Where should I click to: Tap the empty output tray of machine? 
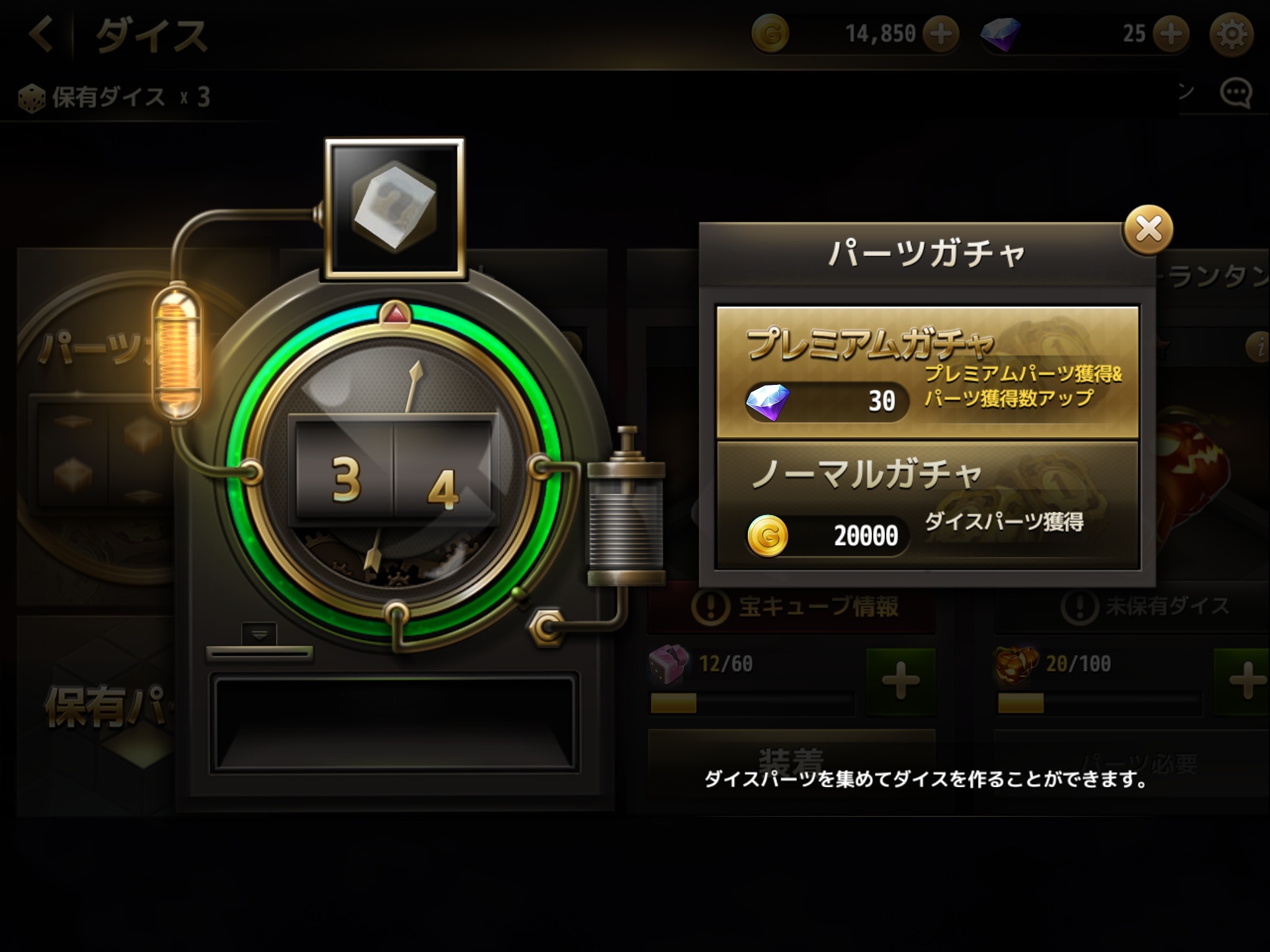pyautogui.click(x=394, y=723)
